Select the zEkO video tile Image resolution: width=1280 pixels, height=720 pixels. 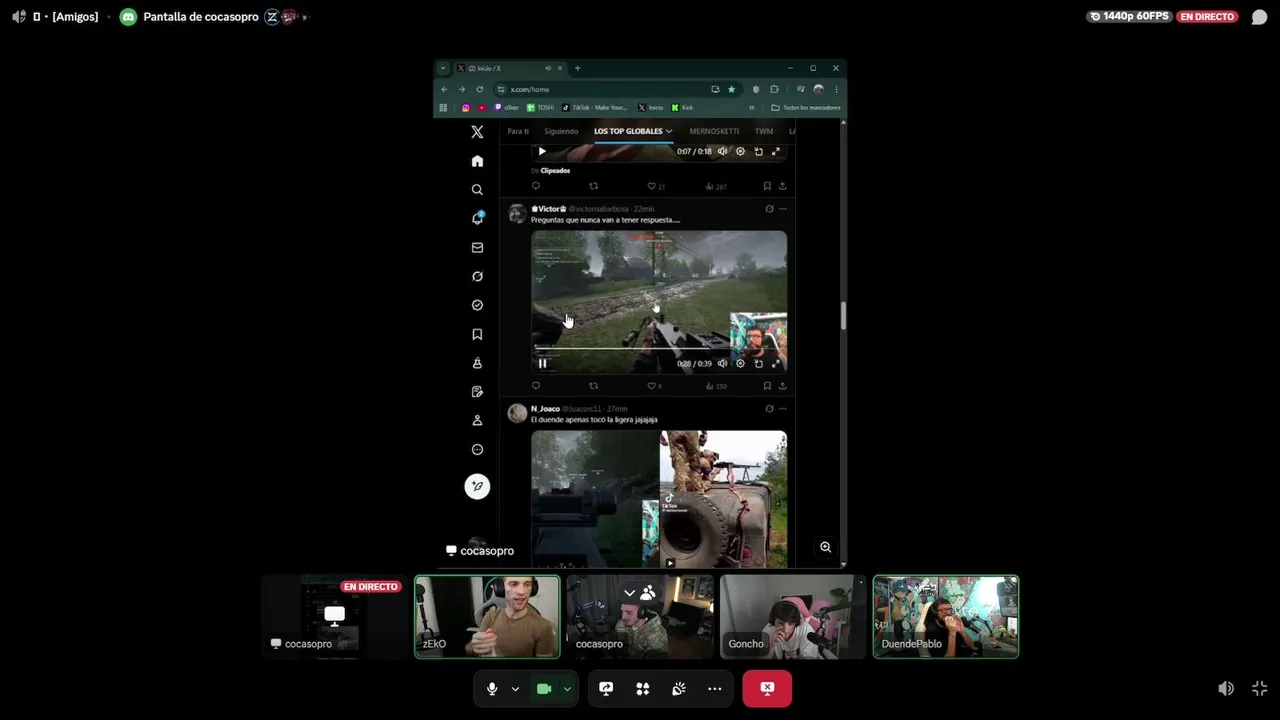coord(487,616)
